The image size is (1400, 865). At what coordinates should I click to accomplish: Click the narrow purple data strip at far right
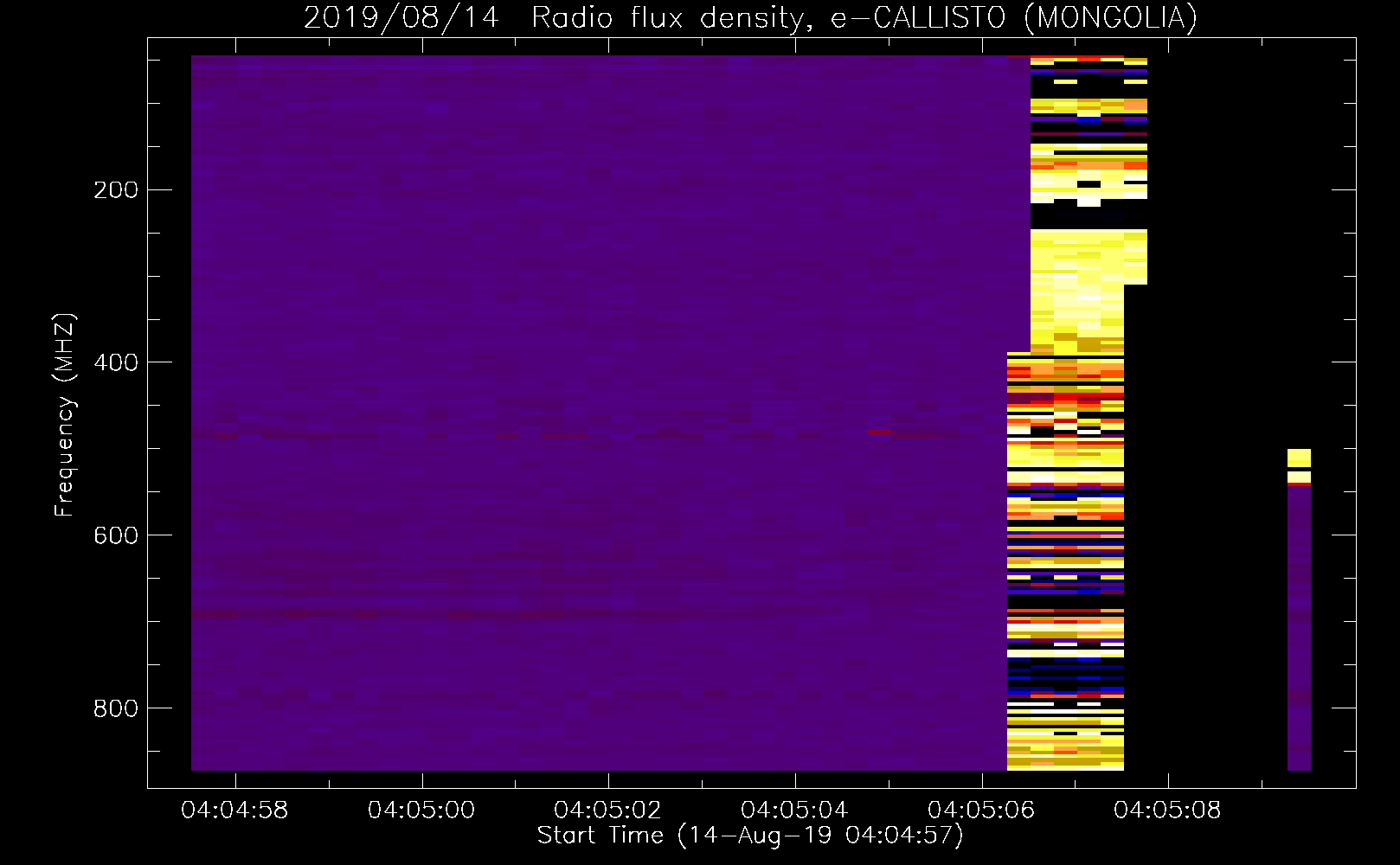tap(1299, 627)
